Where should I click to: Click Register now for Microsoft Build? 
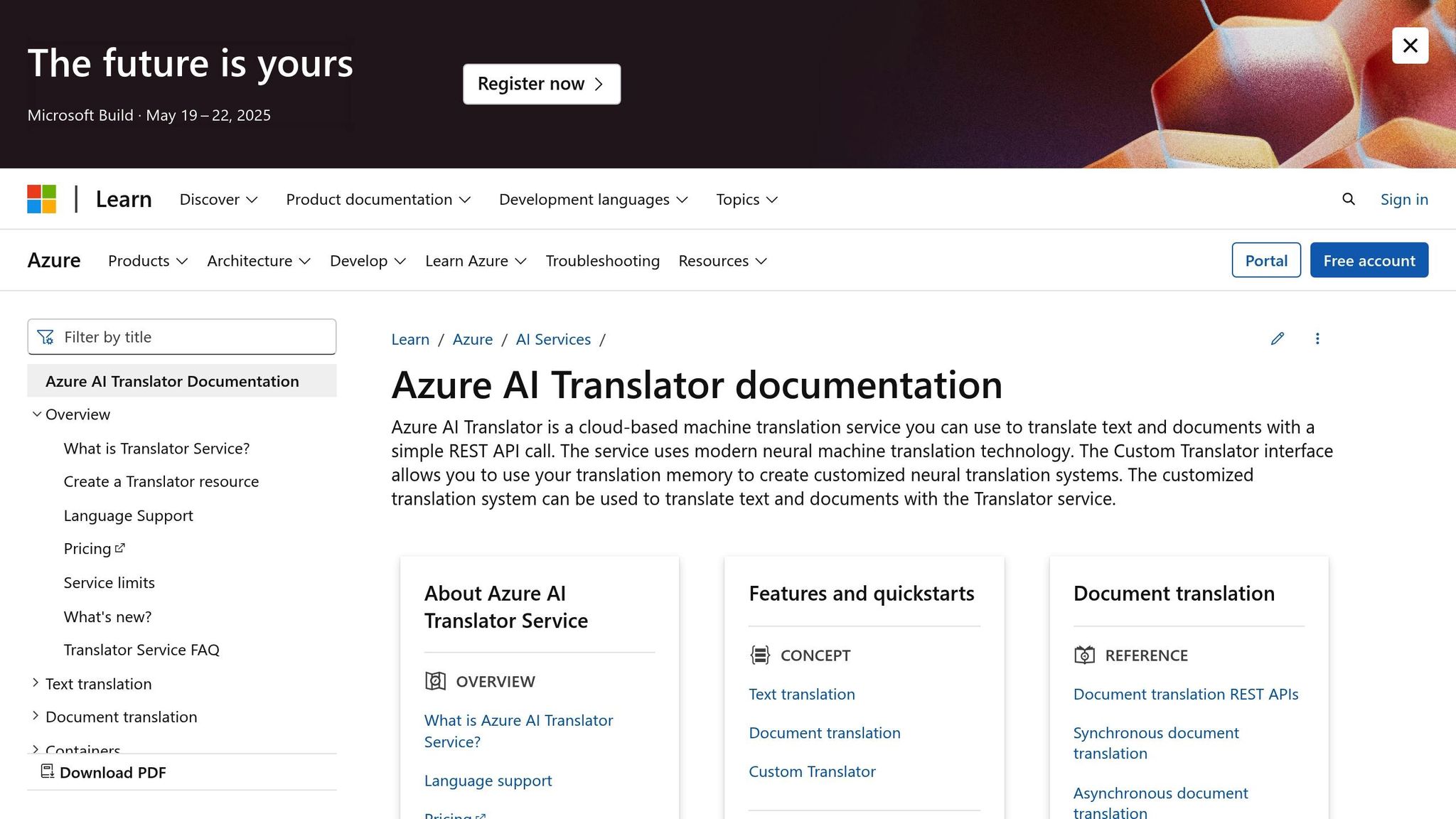click(x=541, y=83)
